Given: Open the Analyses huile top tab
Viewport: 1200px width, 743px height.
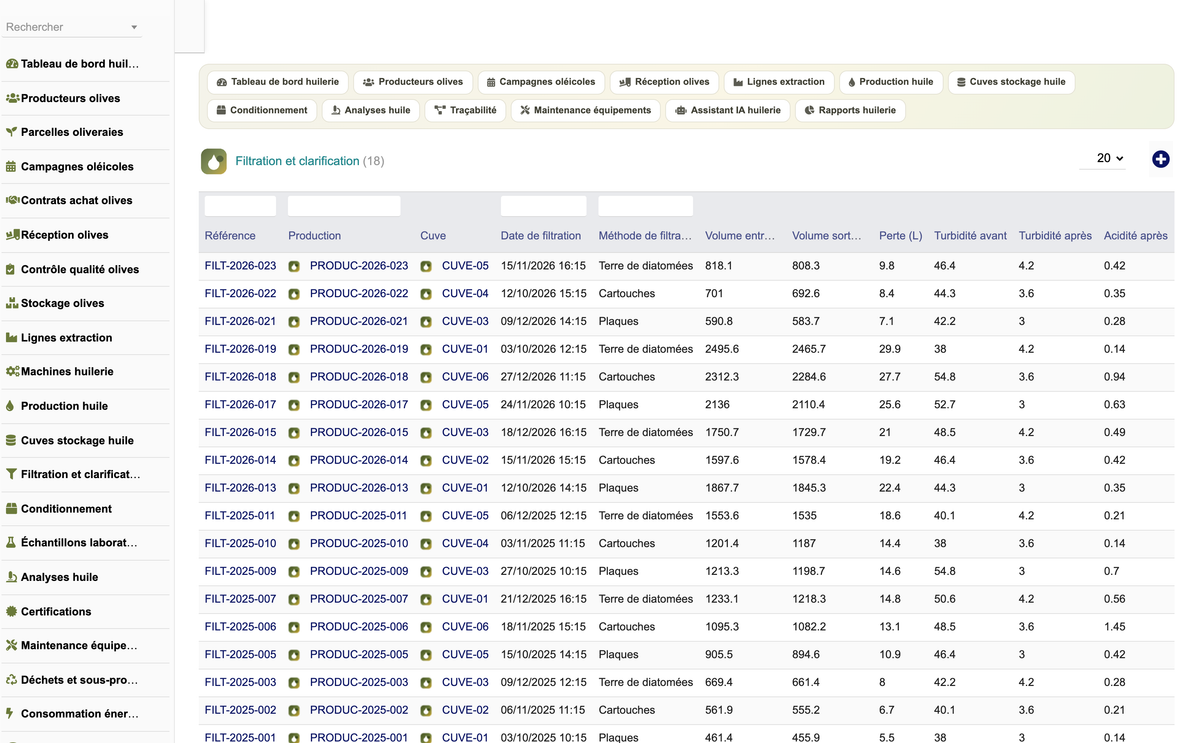Looking at the screenshot, I should coord(371,110).
